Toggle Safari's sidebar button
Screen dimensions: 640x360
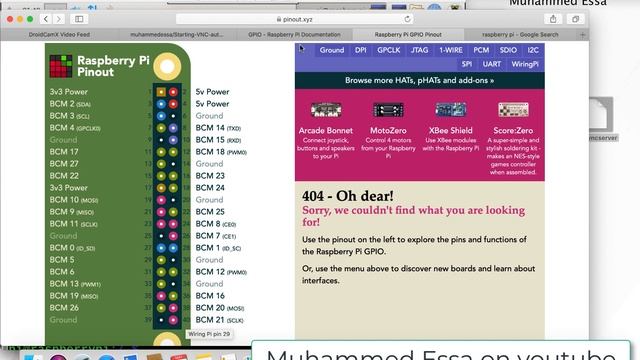click(79, 19)
